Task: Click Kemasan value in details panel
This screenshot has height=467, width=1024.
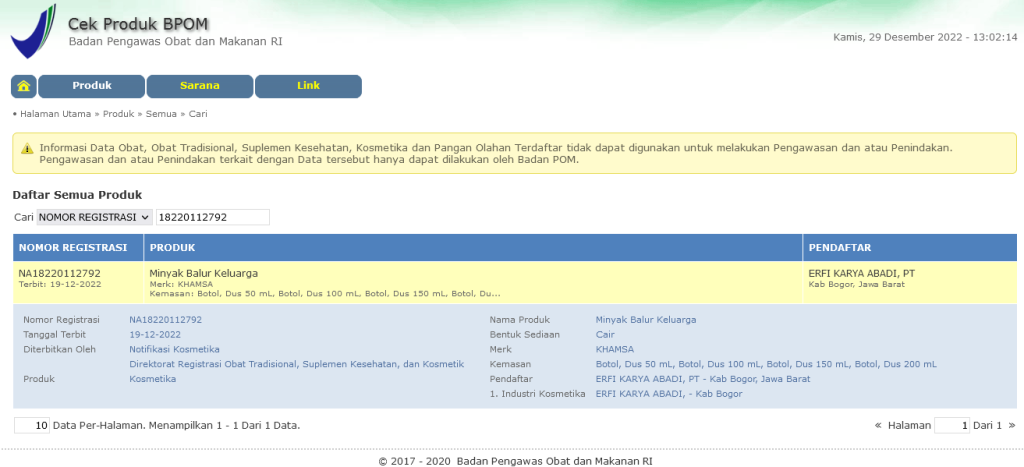Action: [766, 364]
